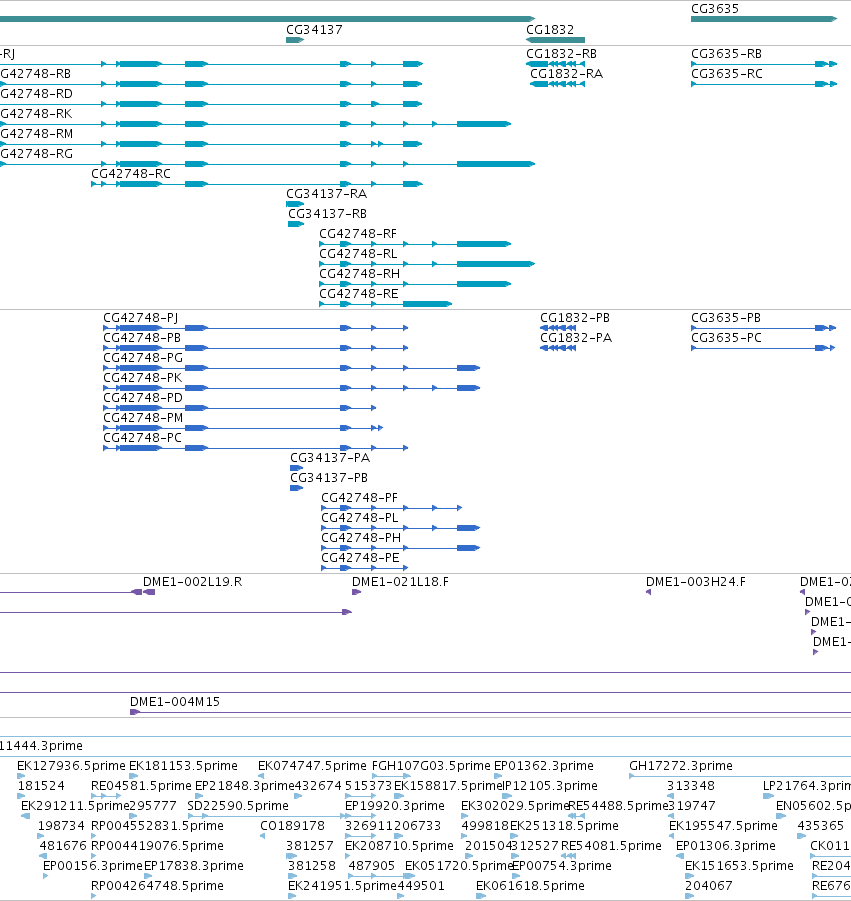Image resolution: width=851 pixels, height=901 pixels.
Task: Open transcript CG1832-RA
Action: click(567, 74)
